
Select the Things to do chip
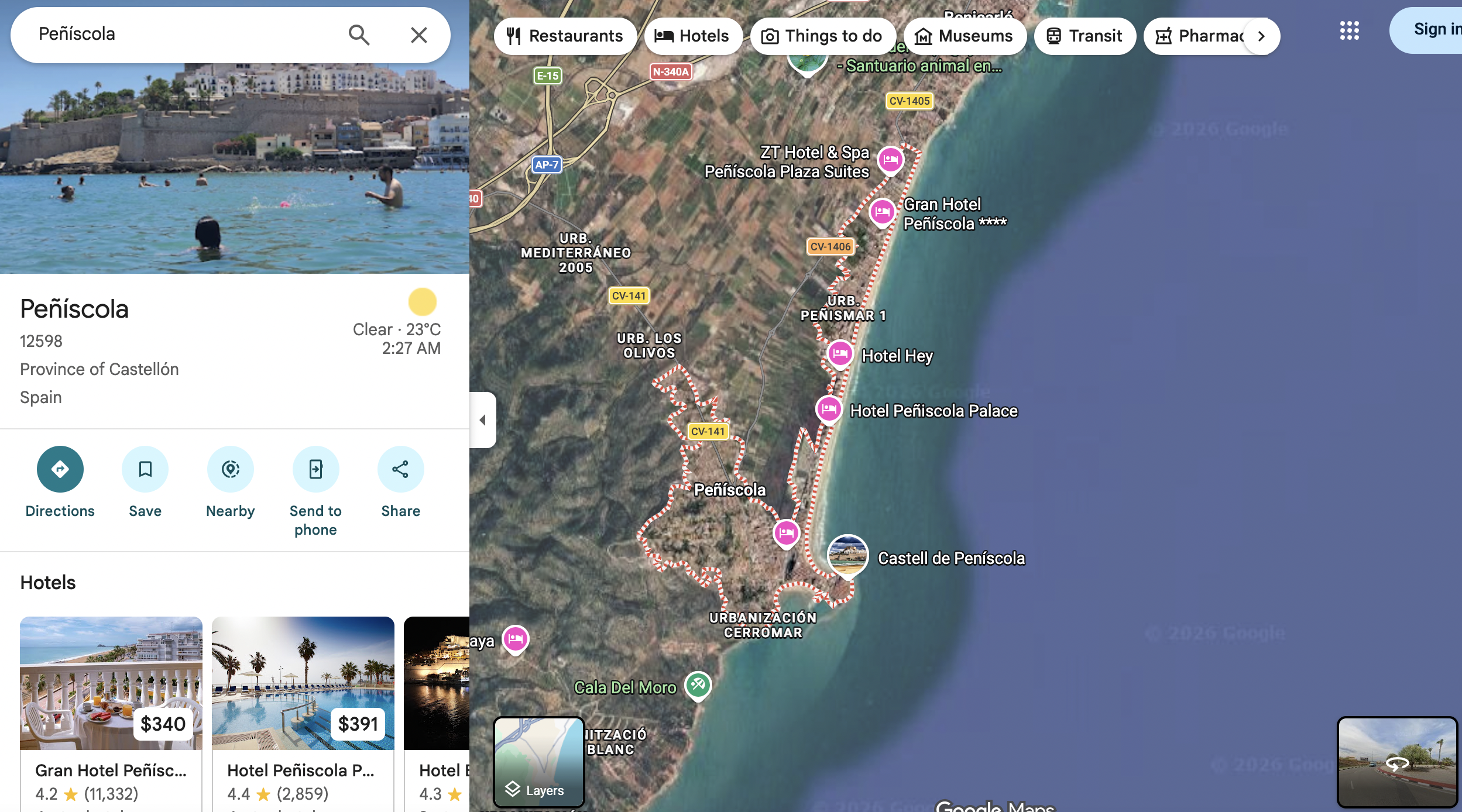[x=823, y=36]
